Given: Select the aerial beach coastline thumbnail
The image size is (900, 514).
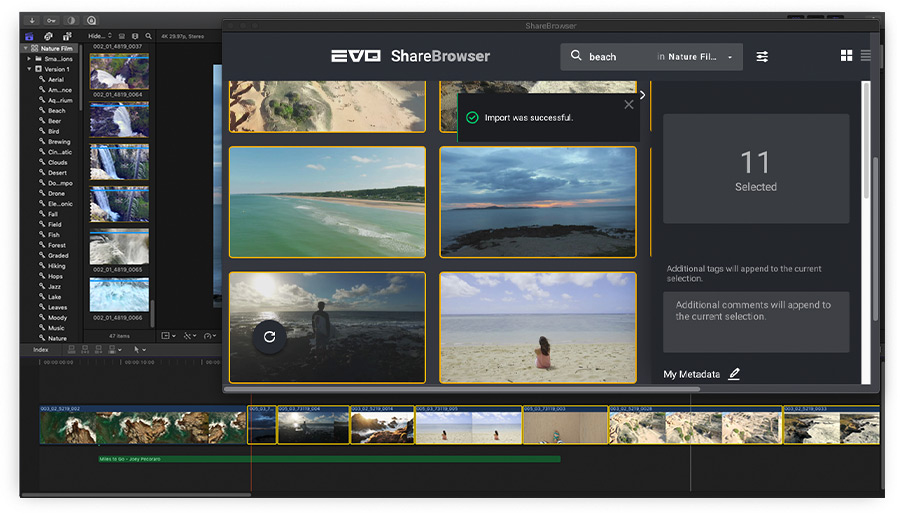Looking at the screenshot, I should pyautogui.click(x=327, y=202).
